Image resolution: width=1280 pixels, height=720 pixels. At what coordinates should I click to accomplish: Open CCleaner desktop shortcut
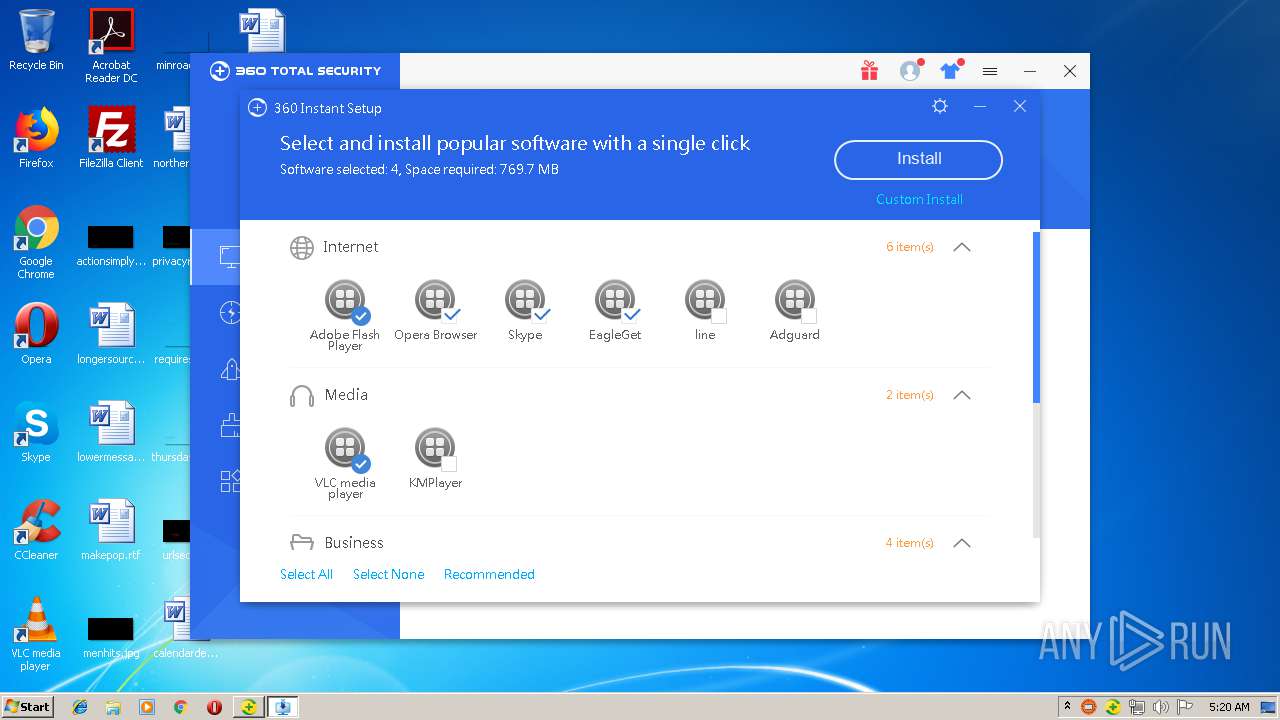tap(36, 530)
